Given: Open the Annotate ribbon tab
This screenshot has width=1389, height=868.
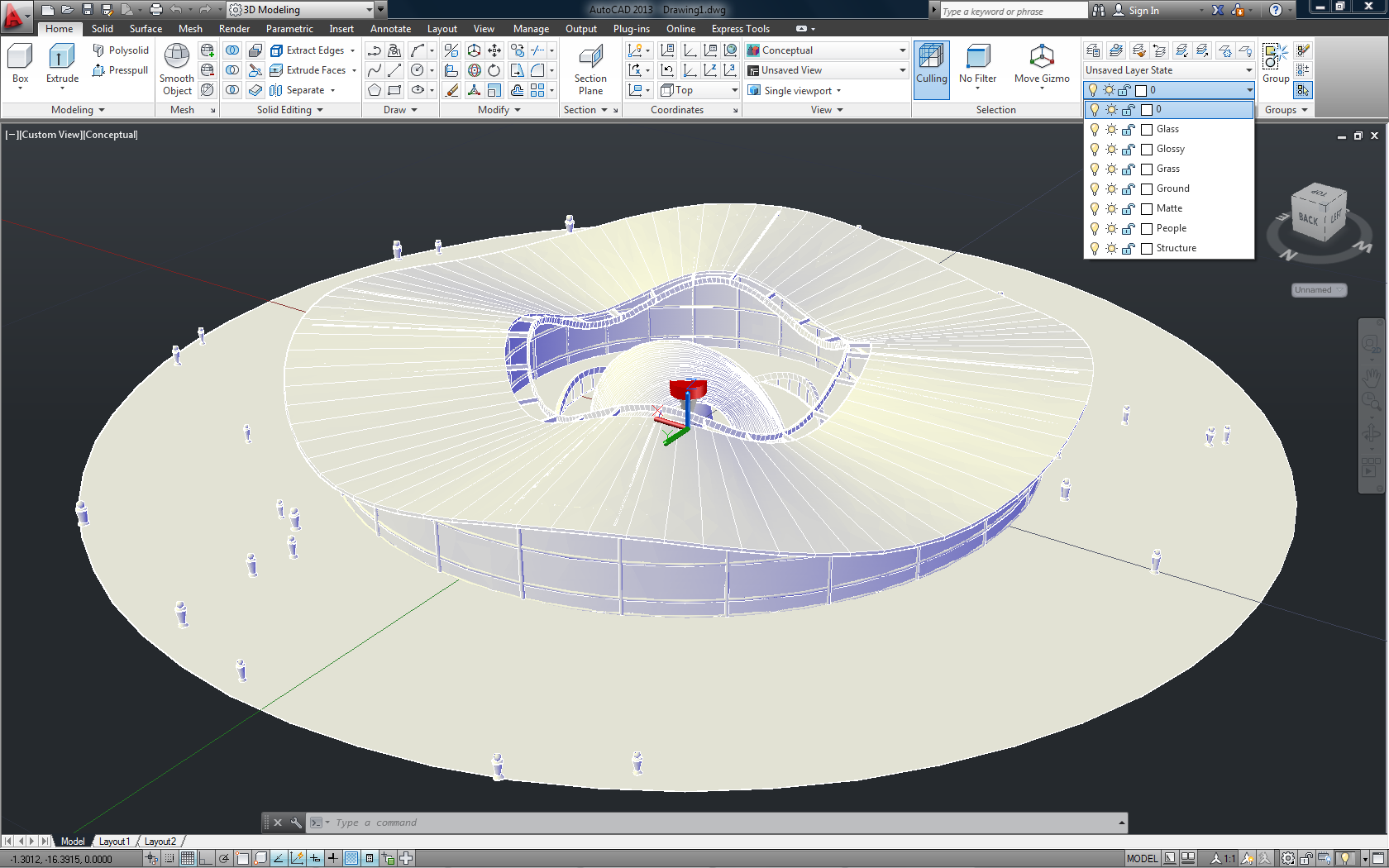Looking at the screenshot, I should pyautogui.click(x=390, y=29).
